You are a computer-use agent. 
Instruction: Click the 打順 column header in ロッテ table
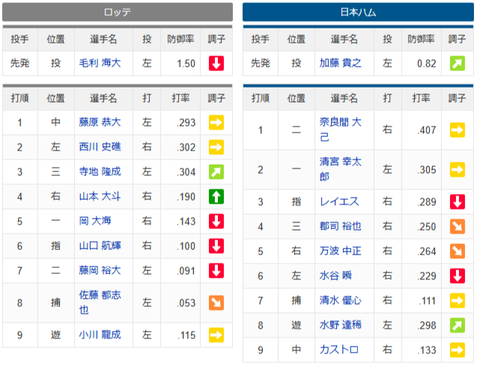(x=20, y=98)
